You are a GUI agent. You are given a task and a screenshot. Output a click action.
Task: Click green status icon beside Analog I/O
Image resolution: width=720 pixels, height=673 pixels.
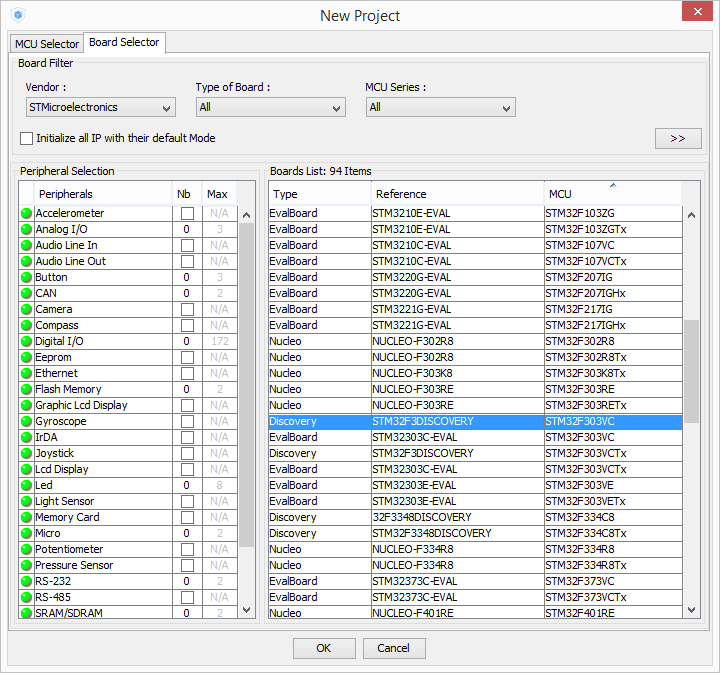click(x=27, y=230)
